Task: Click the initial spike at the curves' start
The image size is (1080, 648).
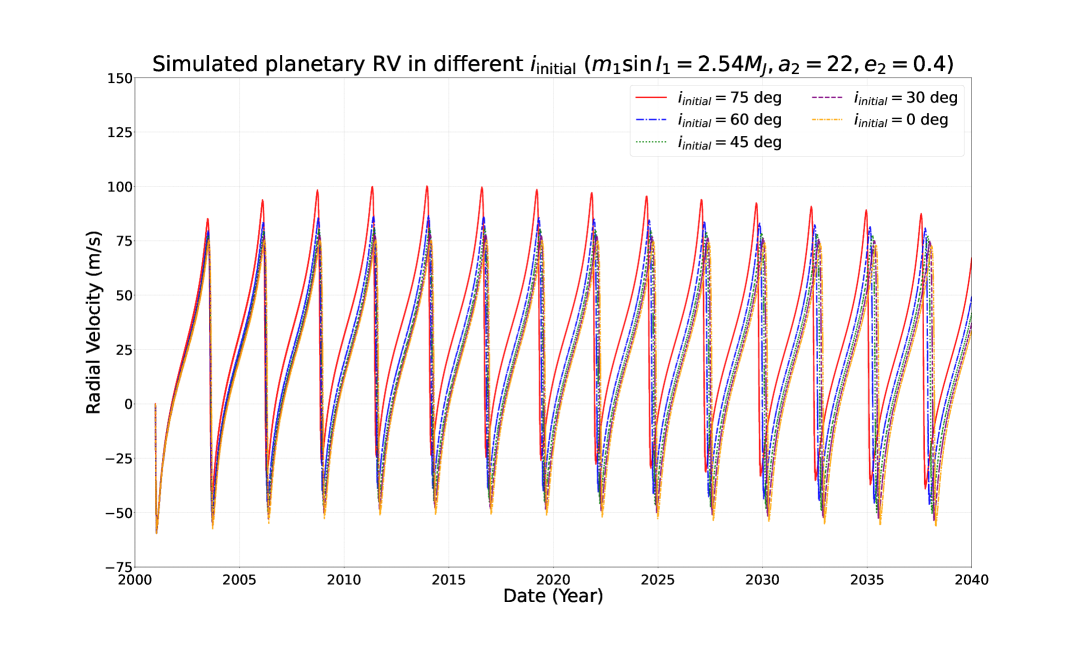Action: click(x=155, y=404)
